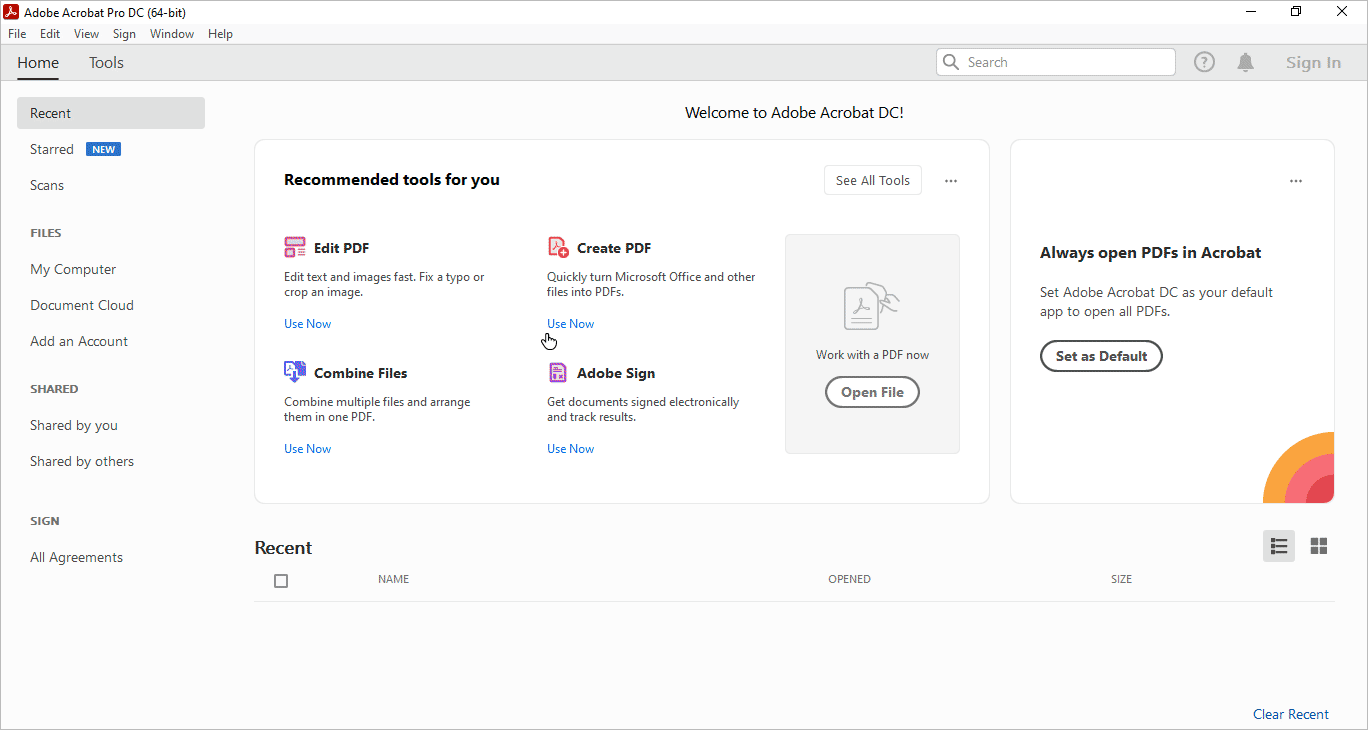
Task: Open Document Cloud in the sidebar
Action: [x=82, y=305]
